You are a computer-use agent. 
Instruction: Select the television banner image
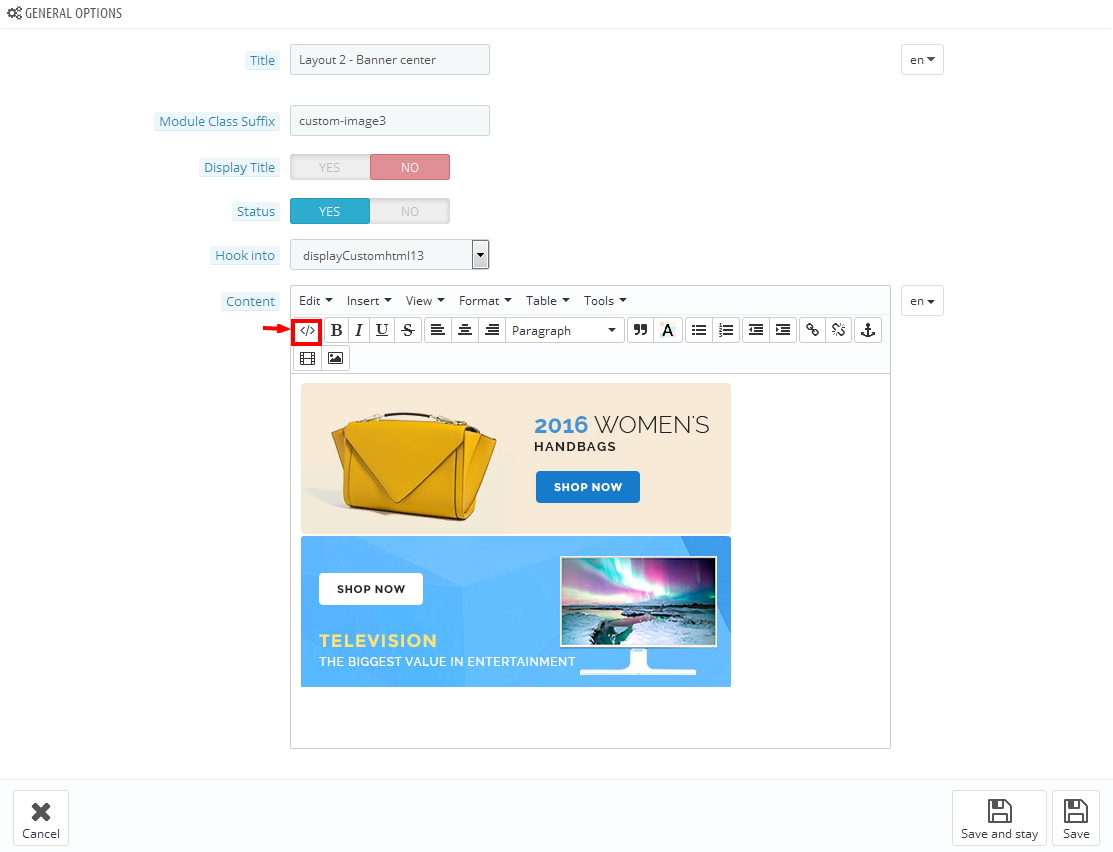click(516, 611)
